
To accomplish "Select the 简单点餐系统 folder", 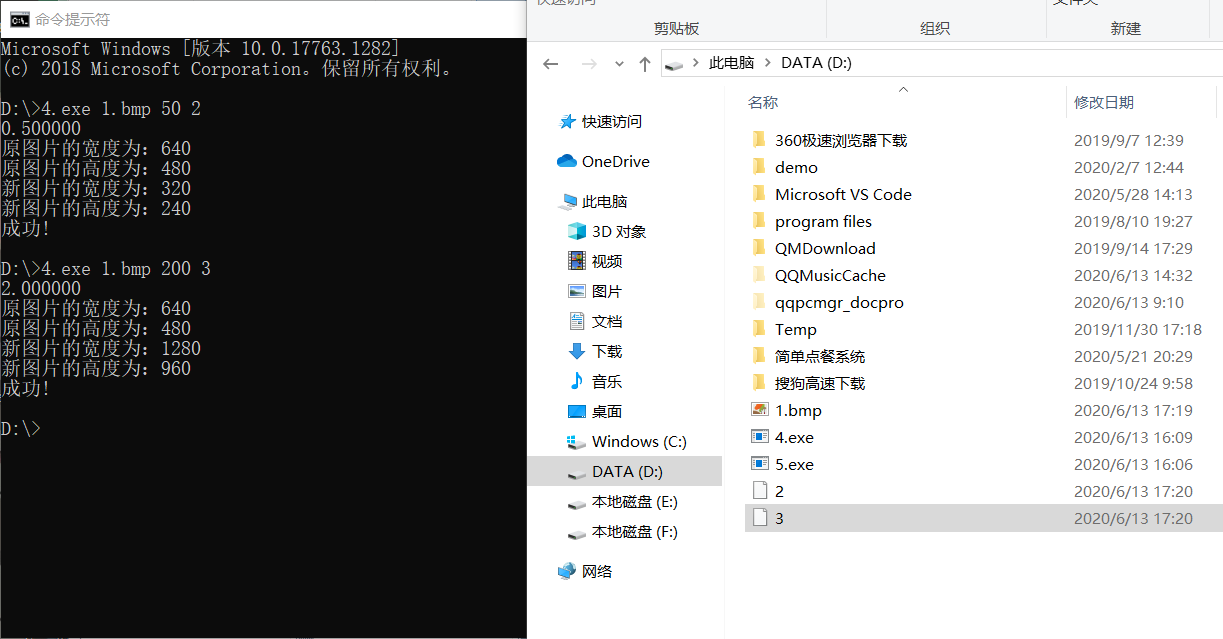I will click(x=820, y=356).
